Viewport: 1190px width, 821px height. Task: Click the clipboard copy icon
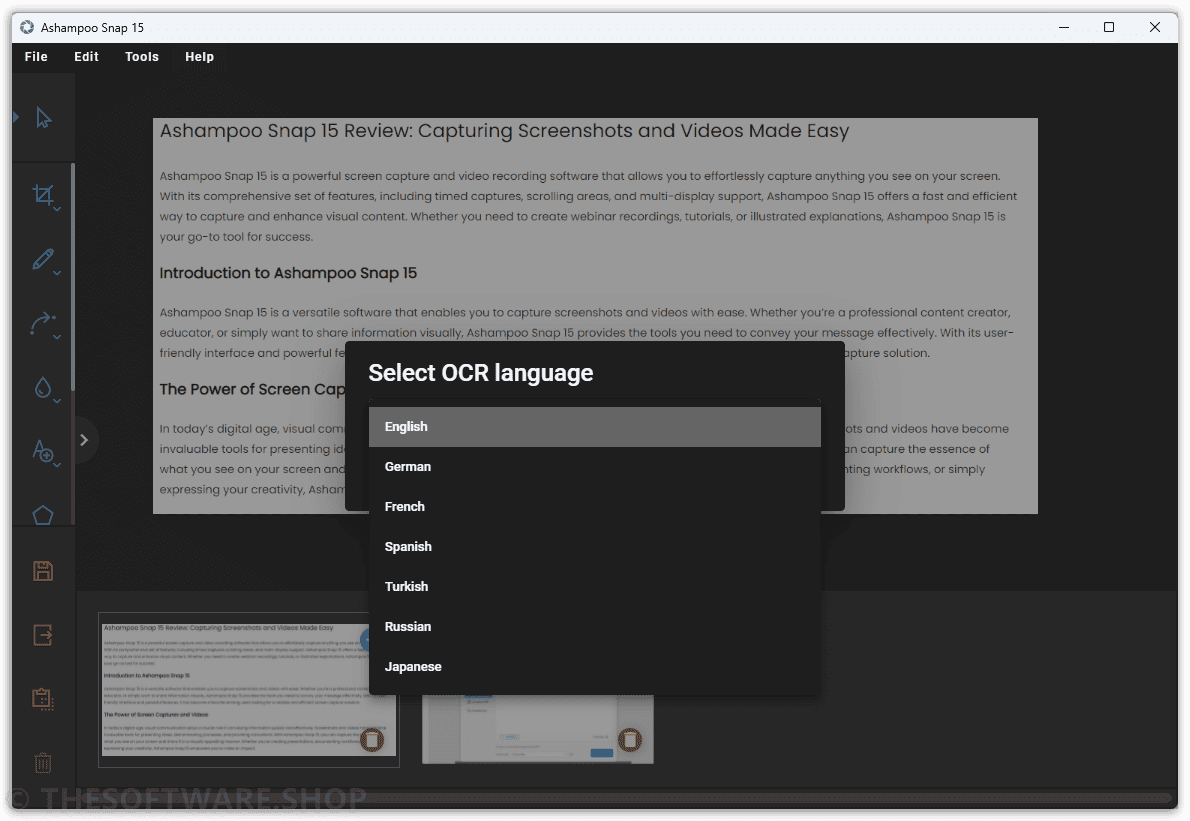pyautogui.click(x=42, y=698)
